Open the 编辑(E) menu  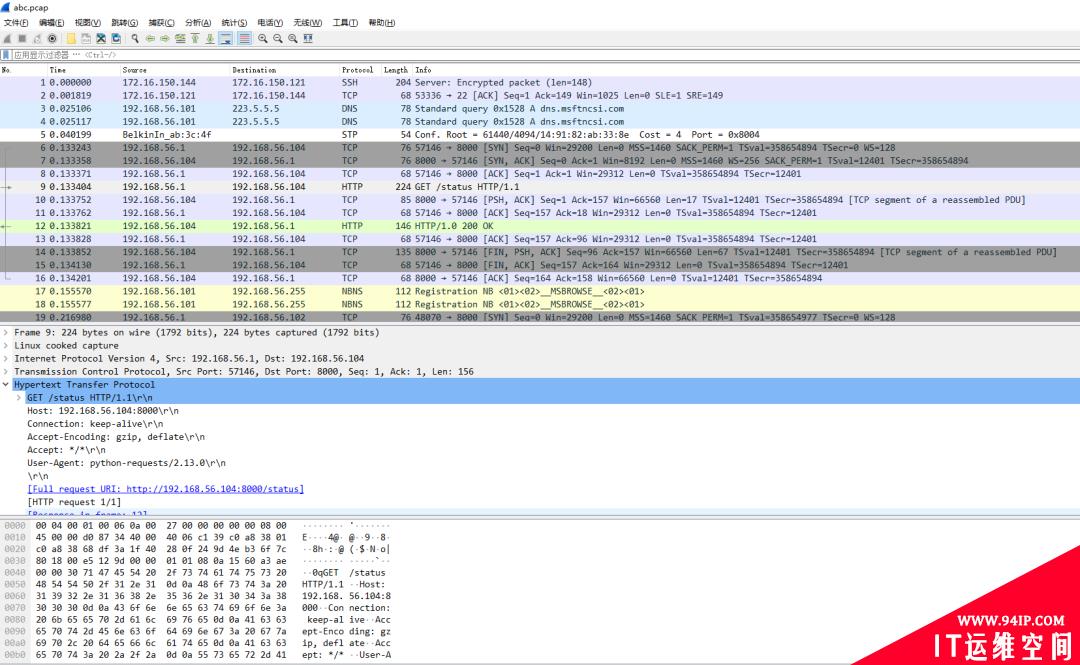pos(52,23)
